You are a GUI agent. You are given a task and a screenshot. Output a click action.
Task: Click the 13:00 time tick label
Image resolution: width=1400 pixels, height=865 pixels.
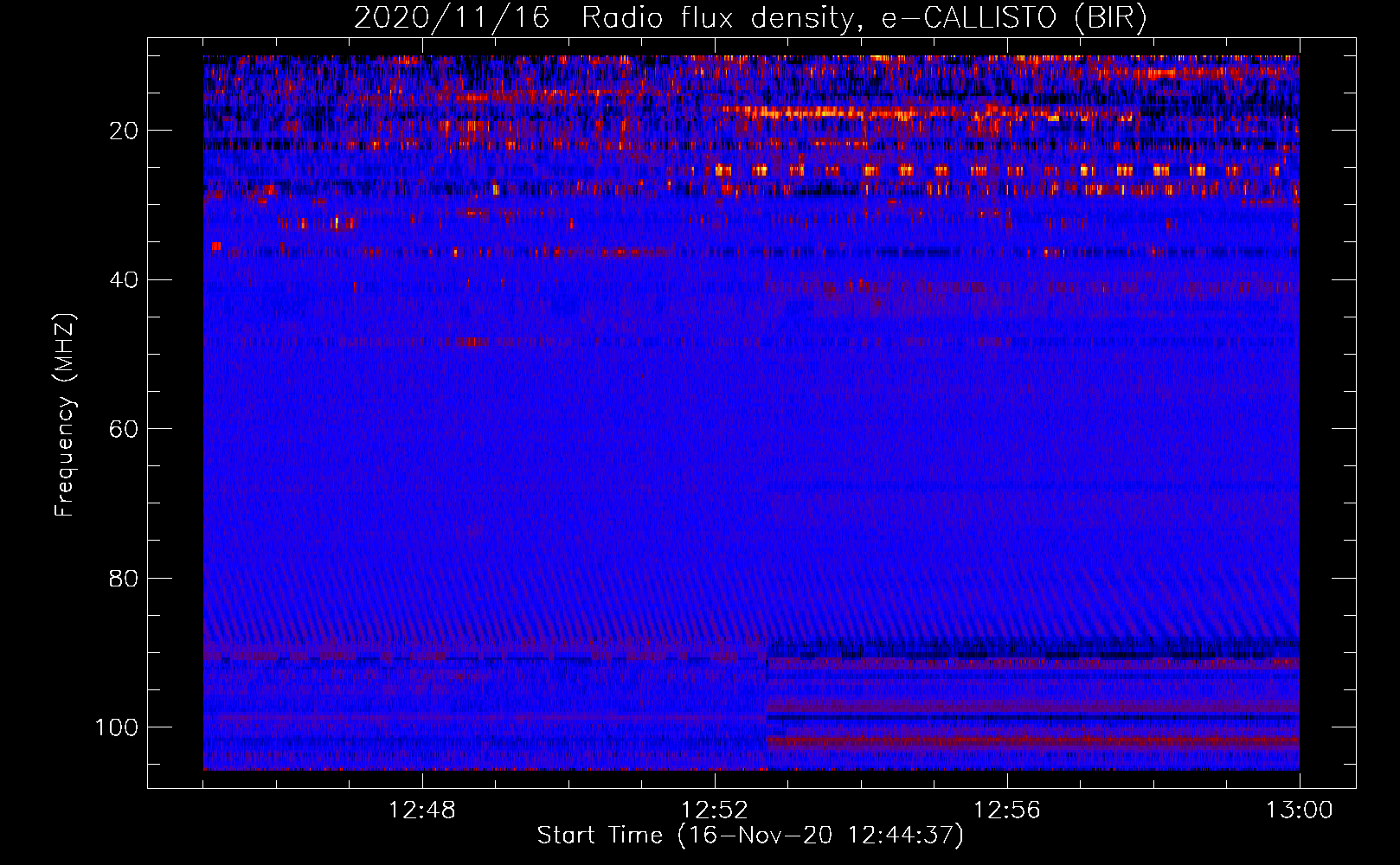1300,811
